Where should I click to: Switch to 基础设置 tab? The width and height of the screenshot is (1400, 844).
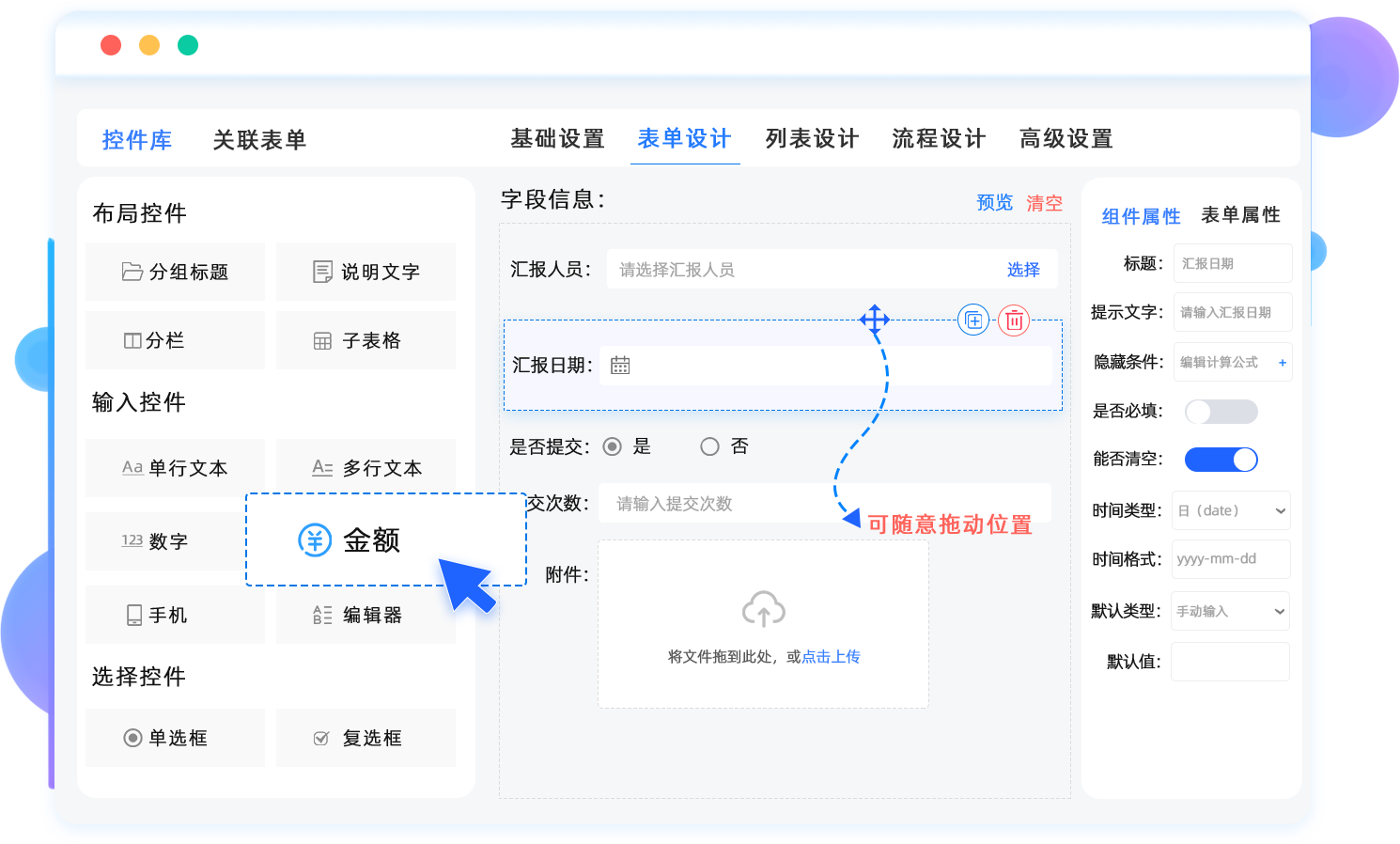click(557, 139)
